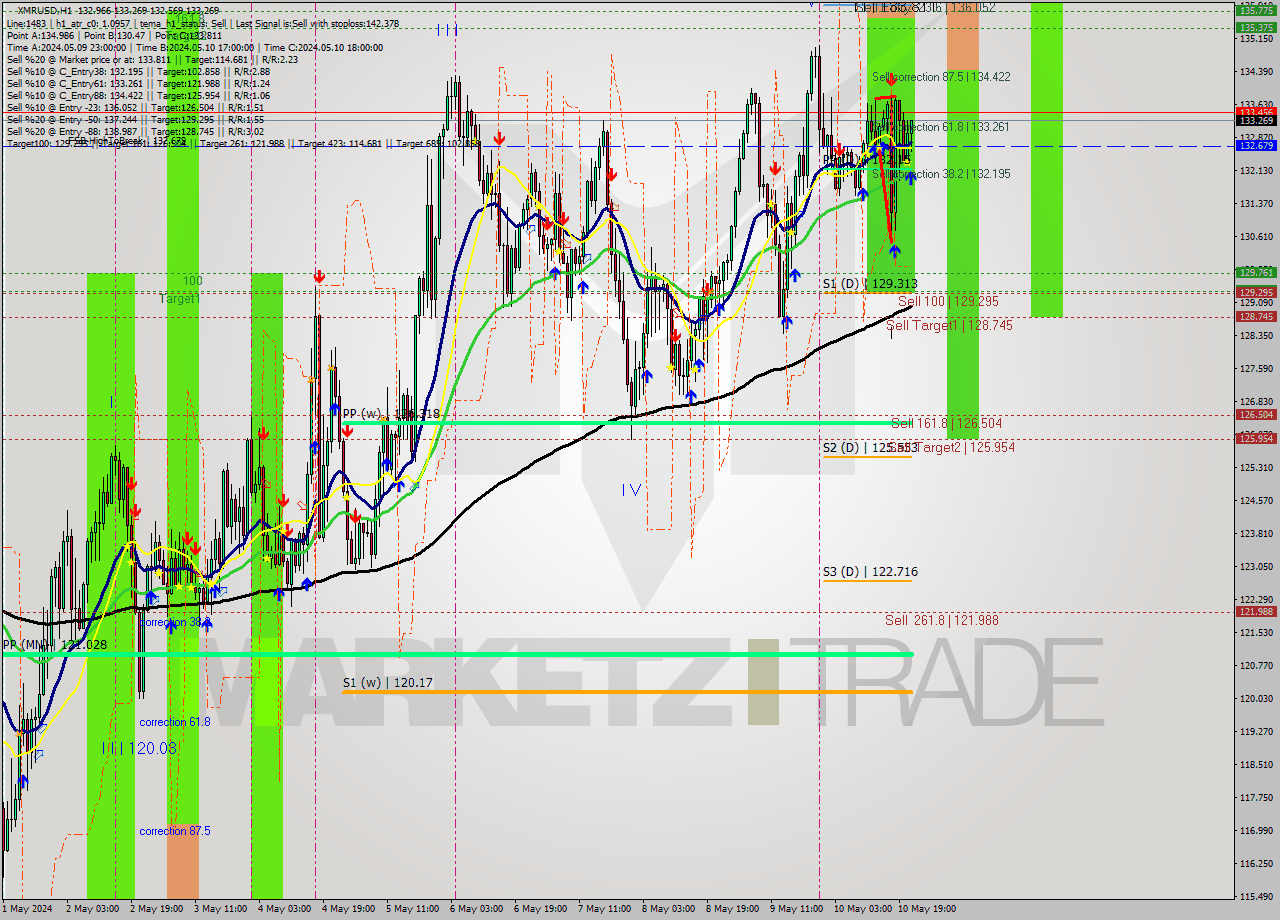Click the '4 May 03:00' time label
Viewport: 1280px width, 920px height.
pyautogui.click(x=285, y=909)
